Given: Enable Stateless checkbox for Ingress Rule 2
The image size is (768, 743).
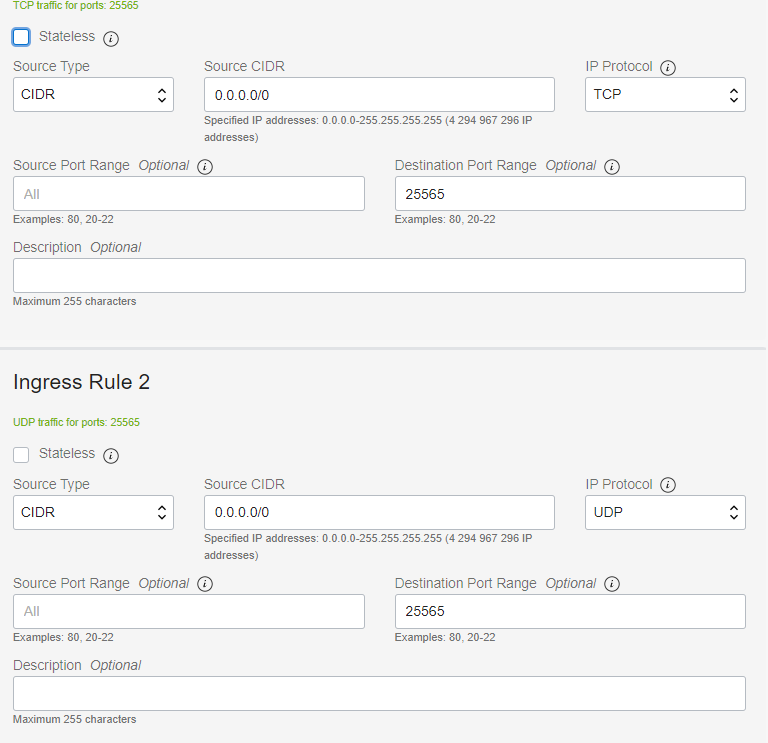Looking at the screenshot, I should point(21,455).
